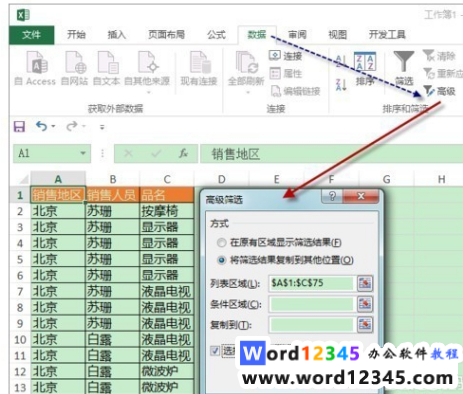This screenshot has height=394, width=463.
Task: Select column B header
Action: [x=113, y=179]
